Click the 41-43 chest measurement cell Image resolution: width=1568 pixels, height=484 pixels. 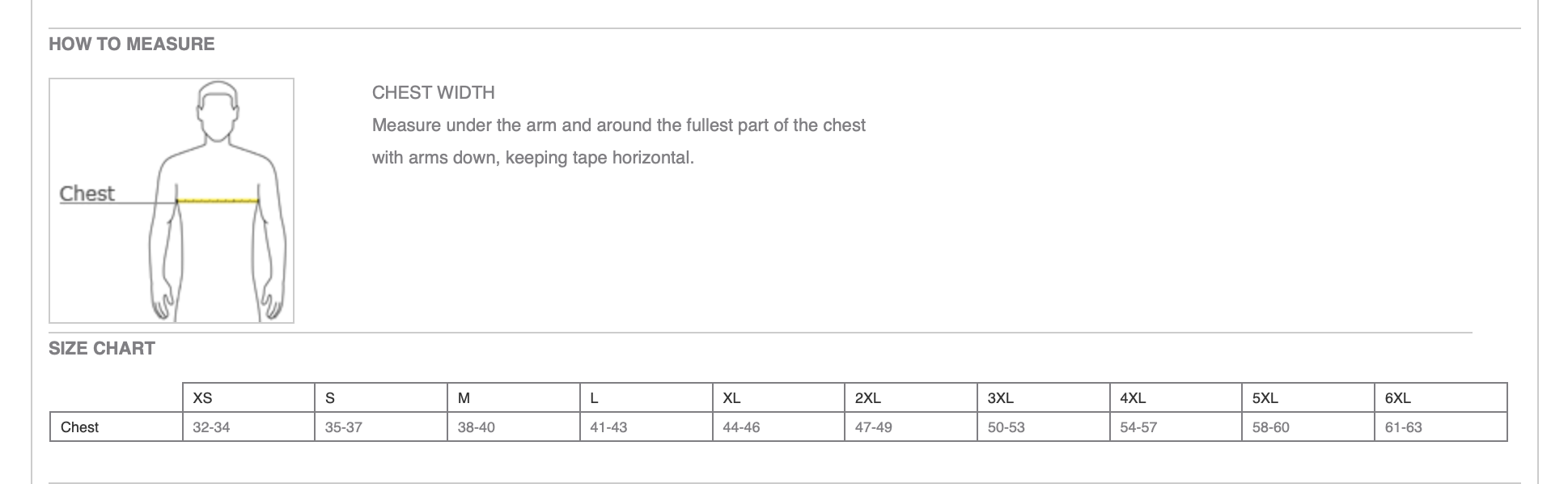click(608, 427)
